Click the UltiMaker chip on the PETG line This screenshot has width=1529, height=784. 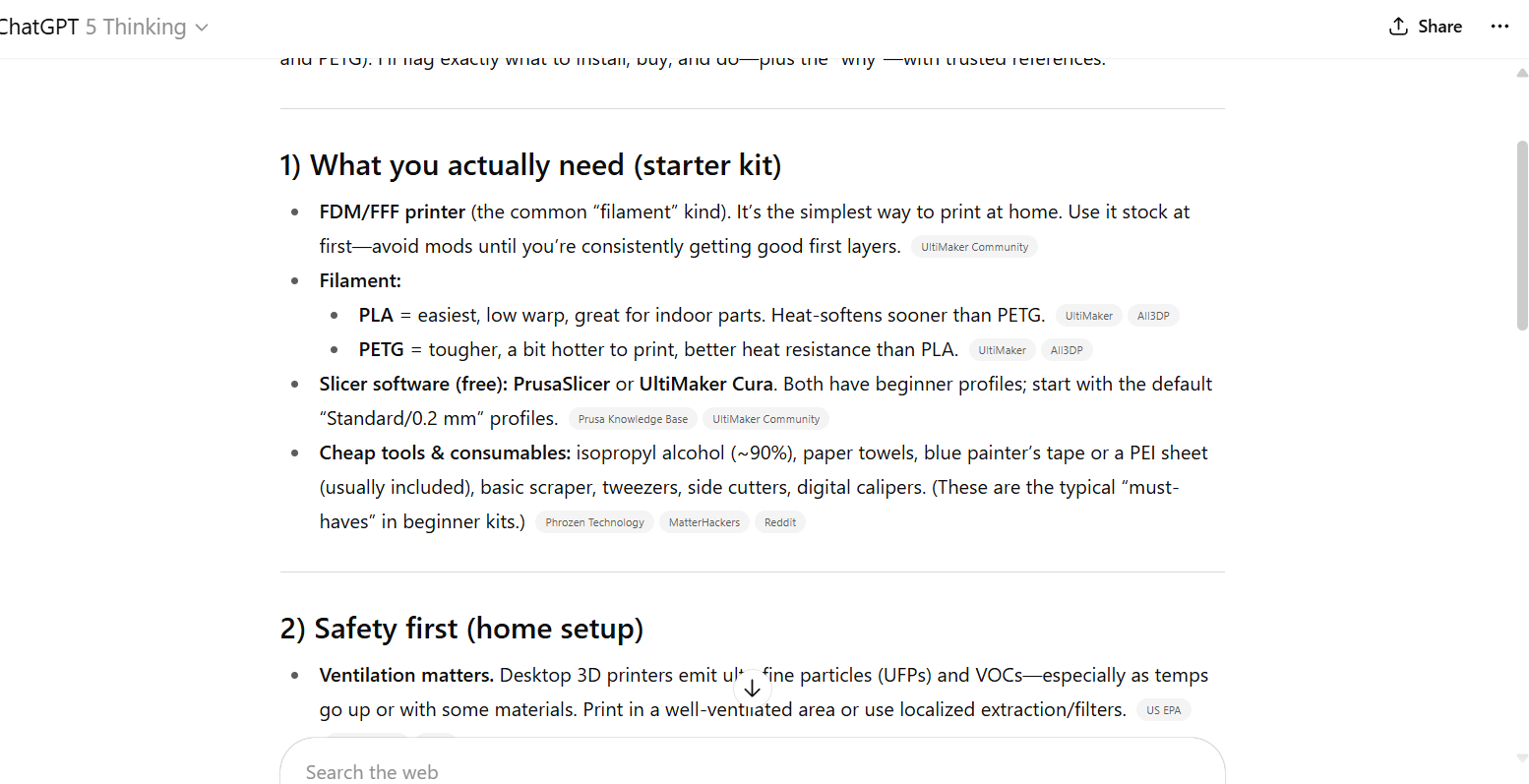pyautogui.click(x=1002, y=350)
